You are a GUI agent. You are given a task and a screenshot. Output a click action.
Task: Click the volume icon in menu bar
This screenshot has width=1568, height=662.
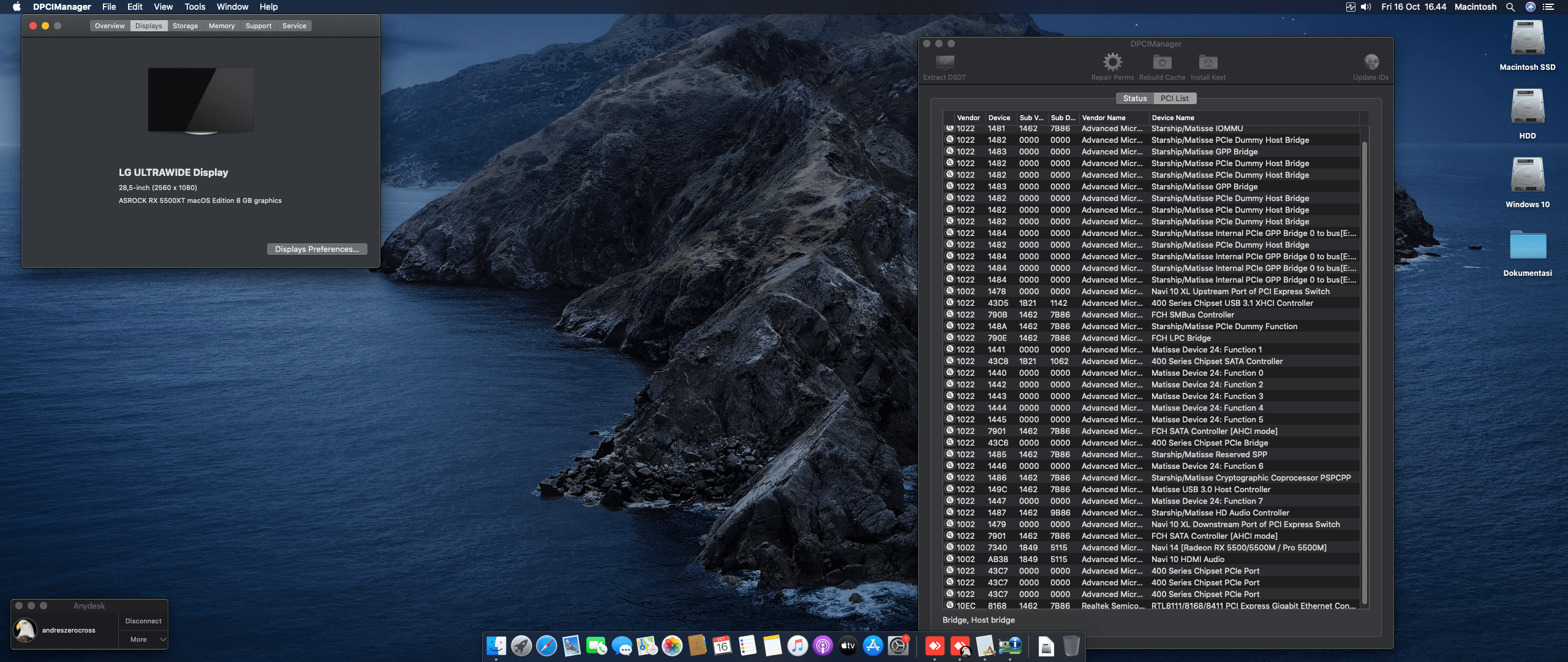(x=1366, y=7)
